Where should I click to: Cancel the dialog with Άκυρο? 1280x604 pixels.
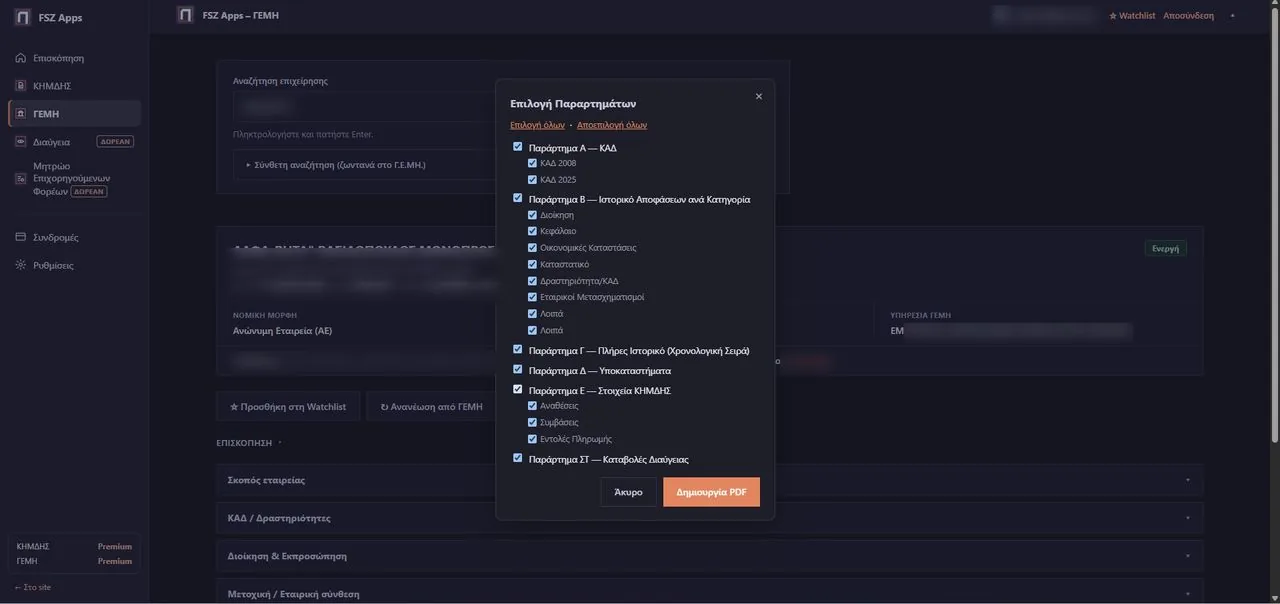point(629,492)
